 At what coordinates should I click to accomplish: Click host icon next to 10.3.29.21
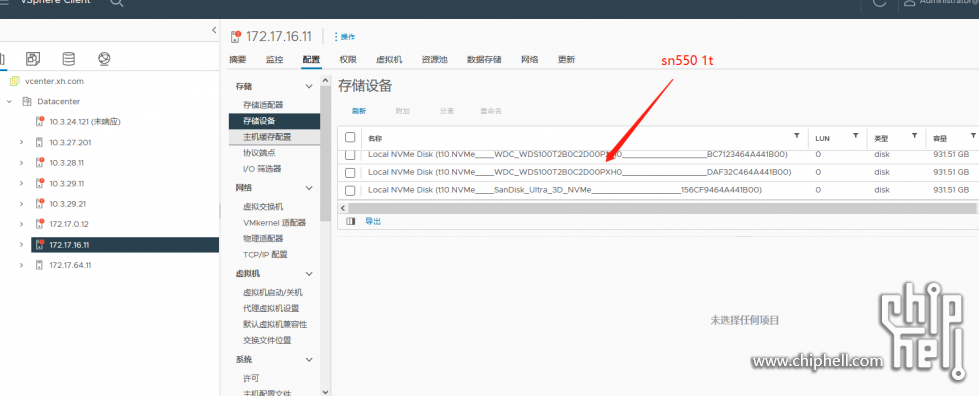39,204
